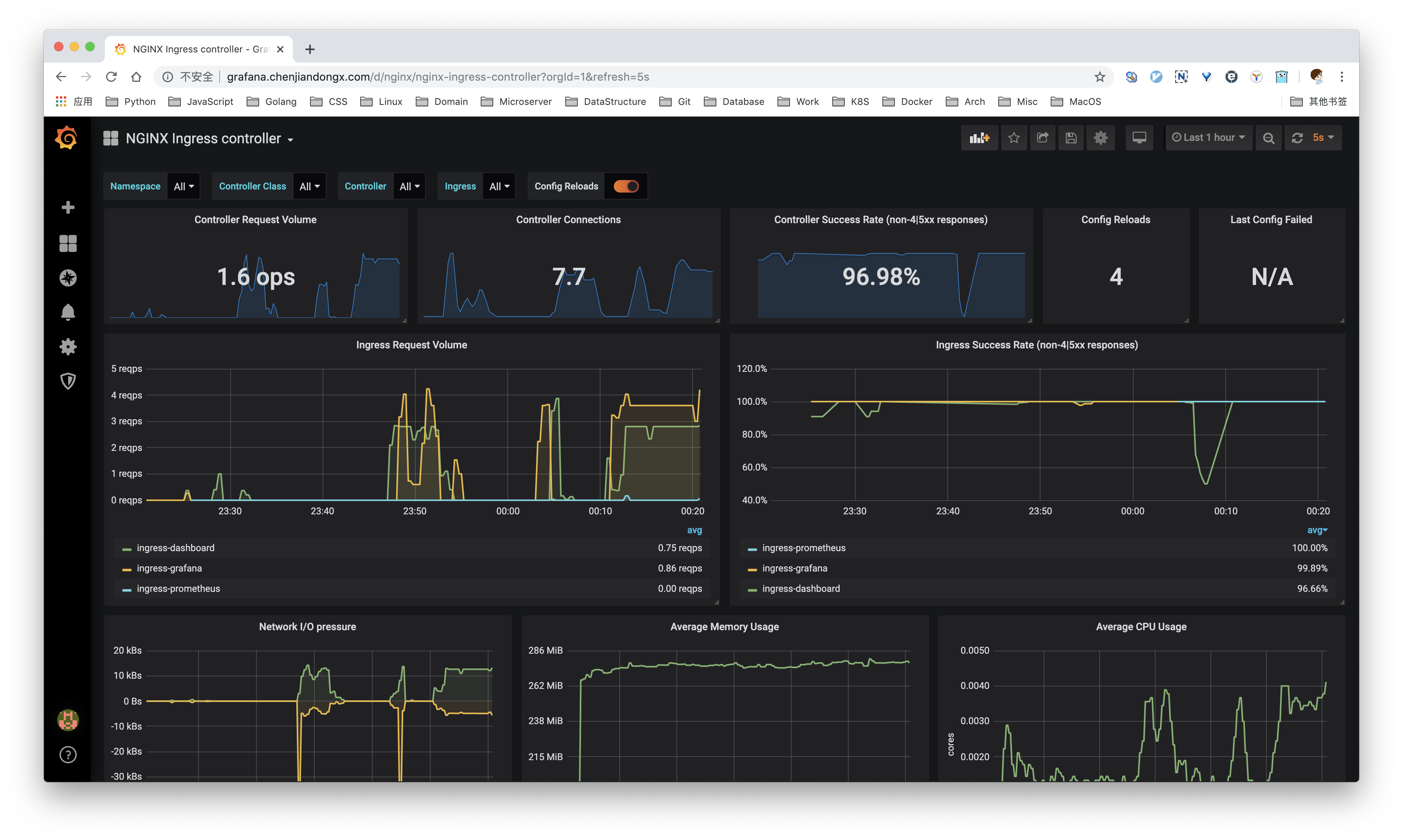Open the Namespace All dropdown
Image resolution: width=1403 pixels, height=840 pixels.
pos(182,186)
